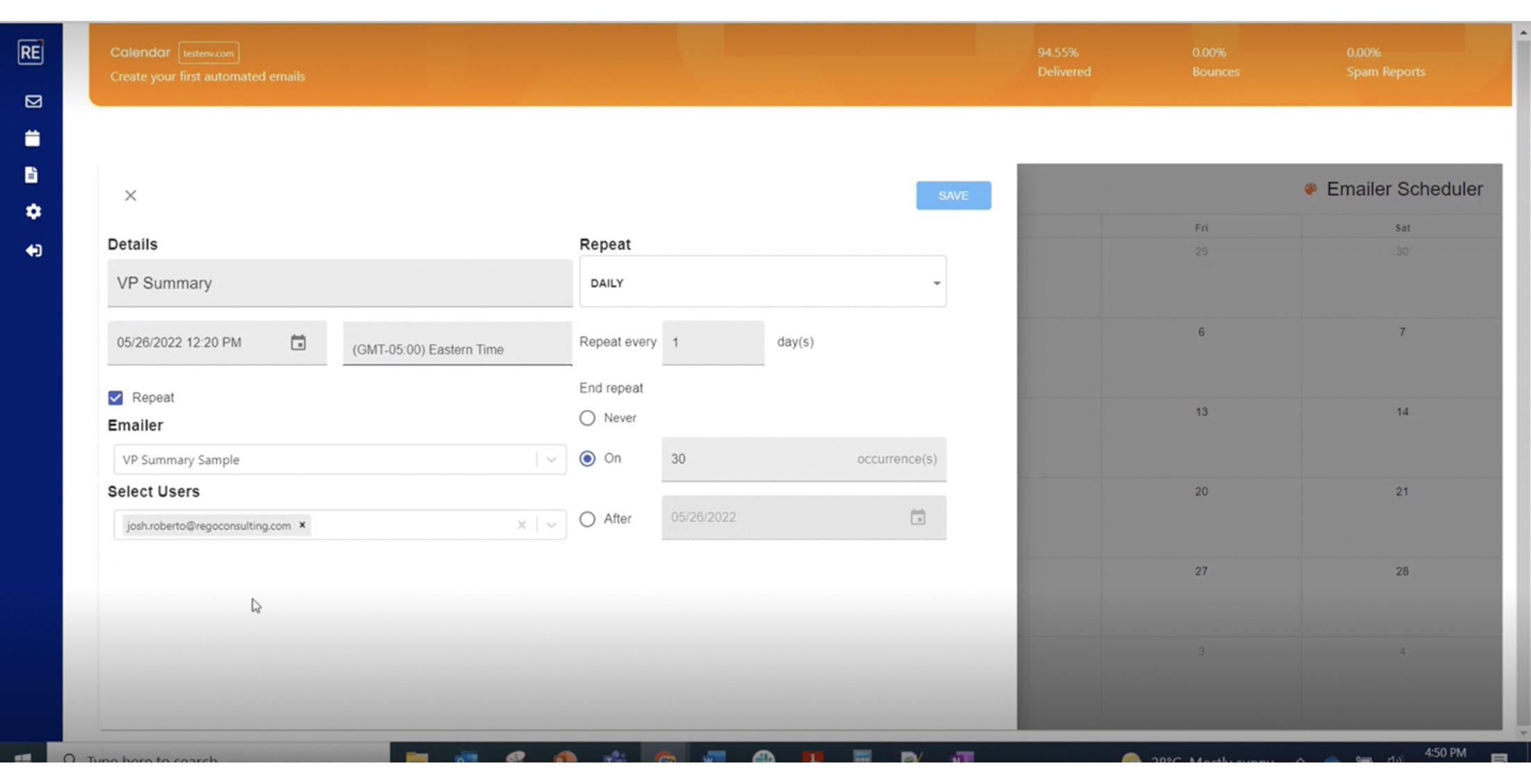Image resolution: width=1531 pixels, height=784 pixels.
Task: Remove josh.roberto@regoconsulting.com chip
Action: pyautogui.click(x=302, y=525)
